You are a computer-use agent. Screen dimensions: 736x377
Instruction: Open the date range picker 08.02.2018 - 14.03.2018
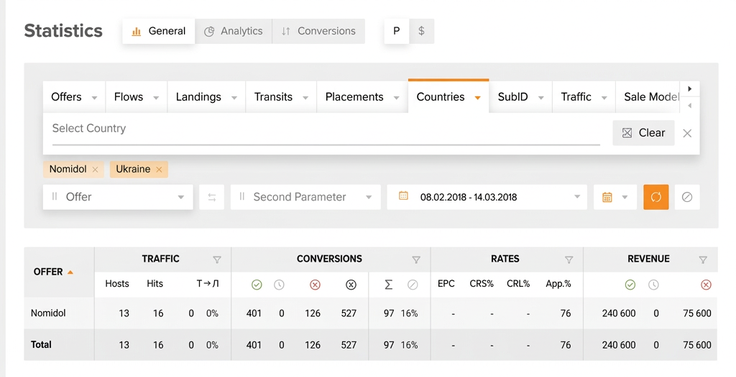pos(487,197)
